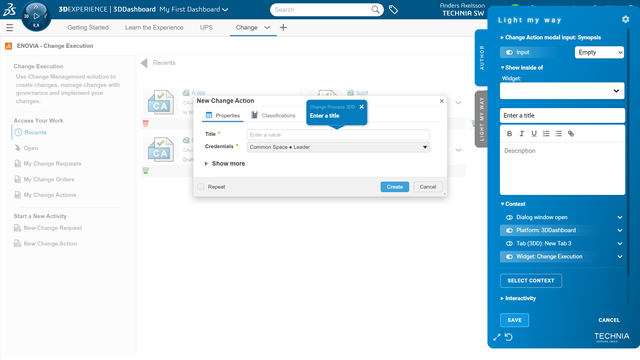Open the Credentials dropdown

[338, 147]
